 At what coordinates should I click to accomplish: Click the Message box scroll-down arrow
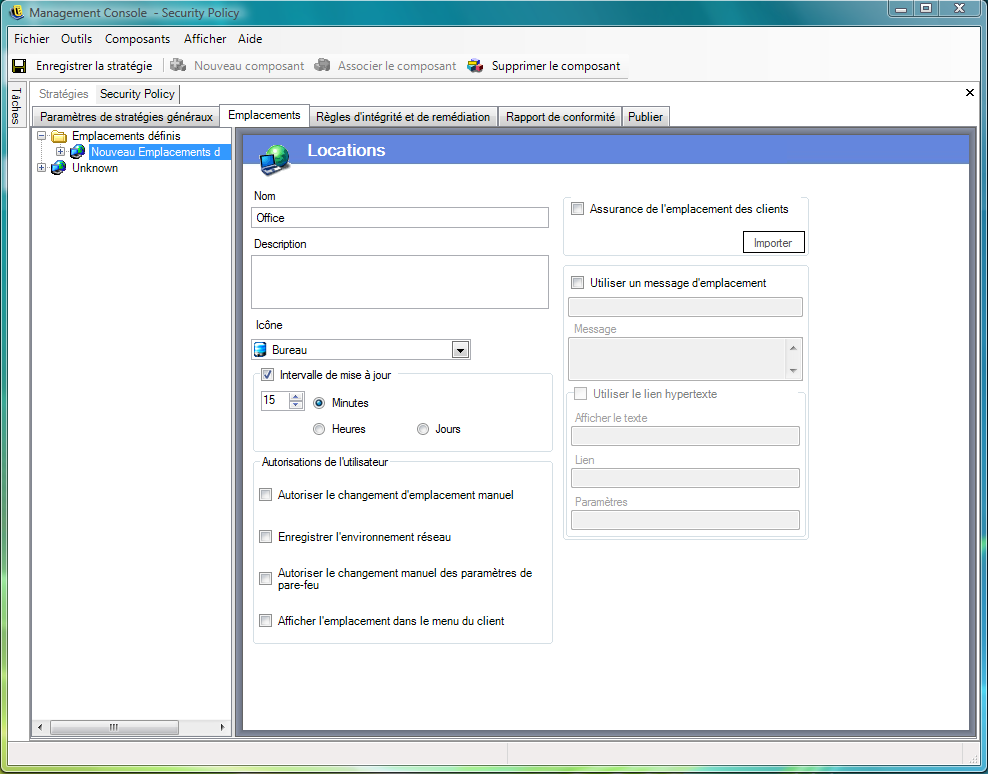[793, 371]
